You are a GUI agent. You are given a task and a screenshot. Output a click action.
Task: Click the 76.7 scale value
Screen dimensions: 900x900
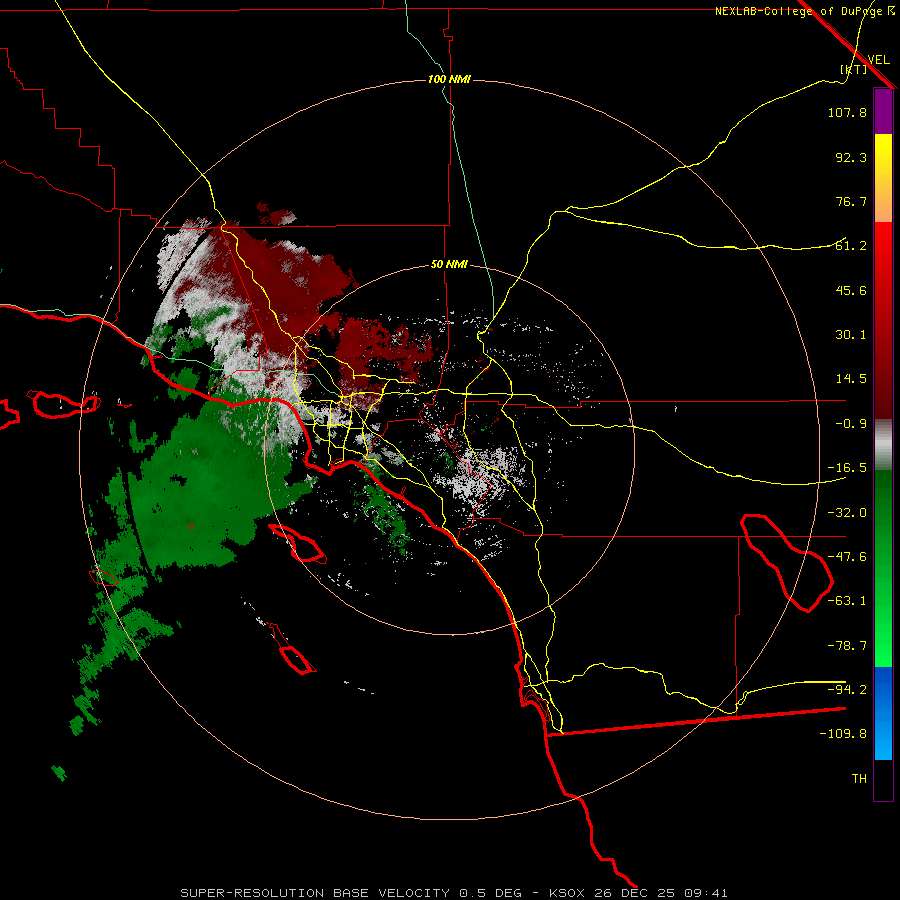click(851, 201)
